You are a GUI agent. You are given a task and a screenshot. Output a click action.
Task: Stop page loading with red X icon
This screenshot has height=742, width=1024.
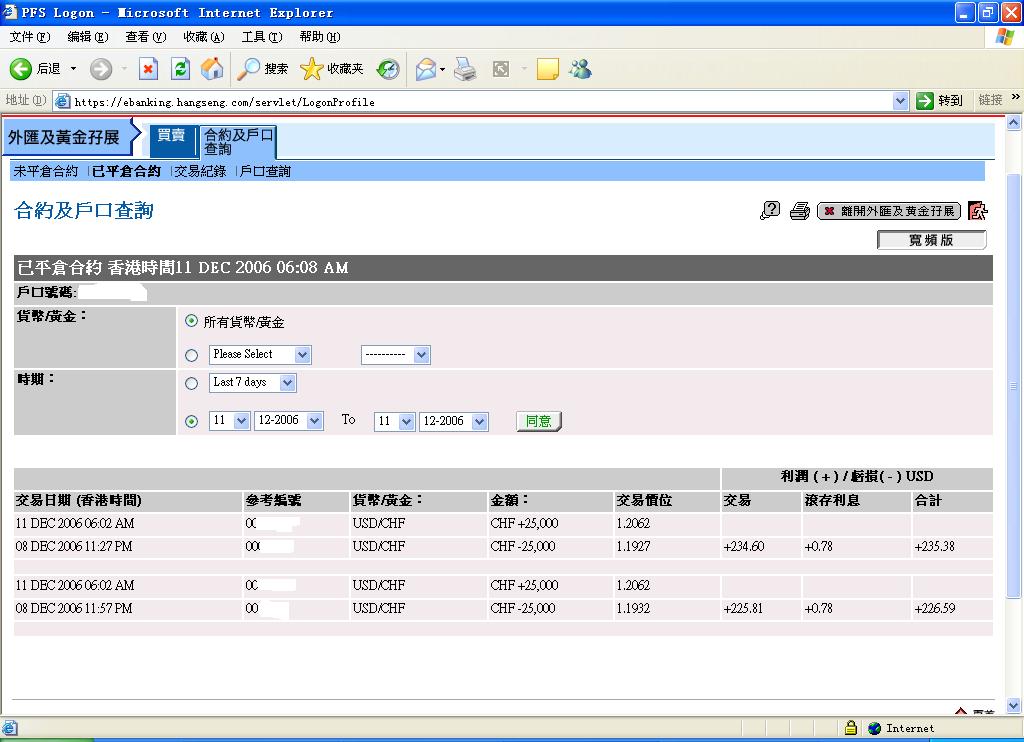(x=148, y=69)
